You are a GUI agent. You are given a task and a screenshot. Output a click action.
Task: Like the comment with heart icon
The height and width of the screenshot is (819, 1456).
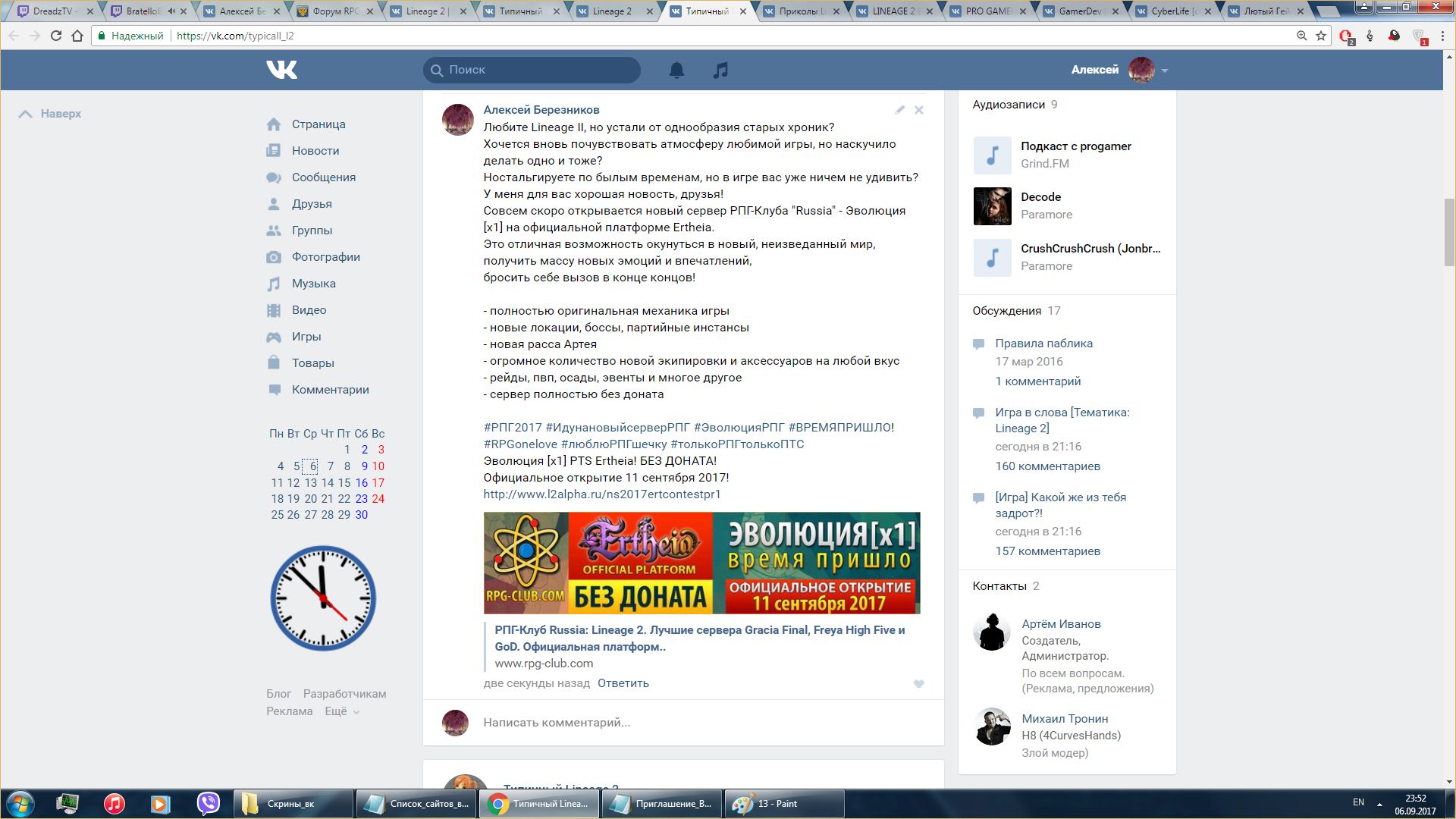tap(918, 683)
